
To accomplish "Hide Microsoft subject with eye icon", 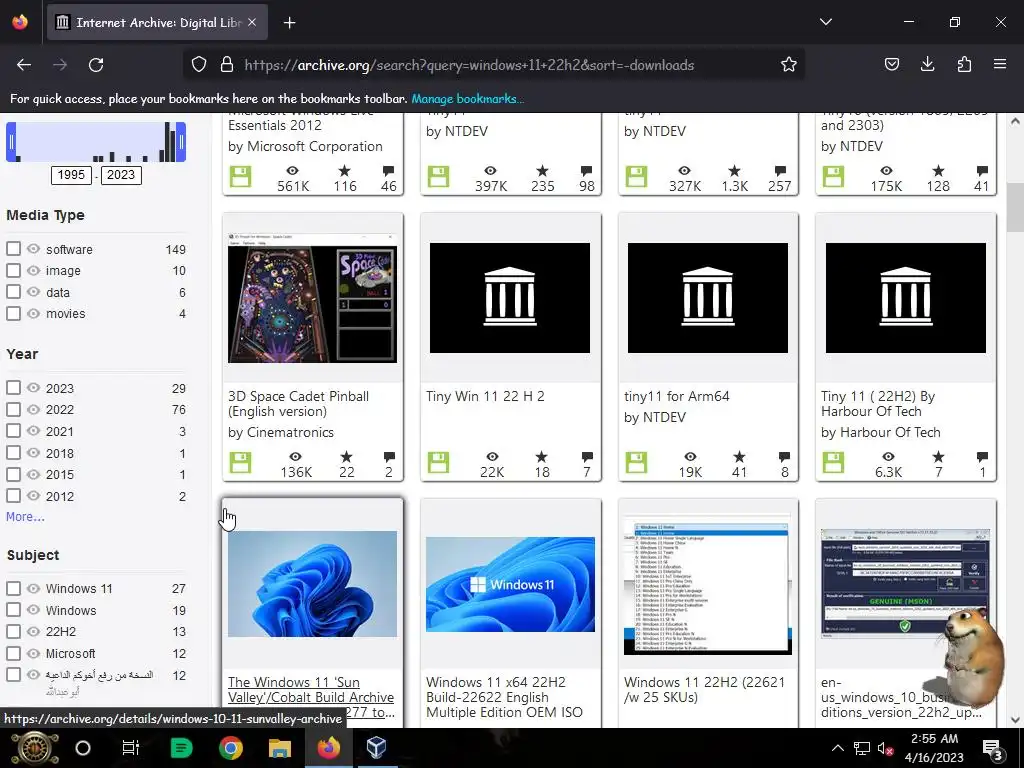I will coord(33,653).
